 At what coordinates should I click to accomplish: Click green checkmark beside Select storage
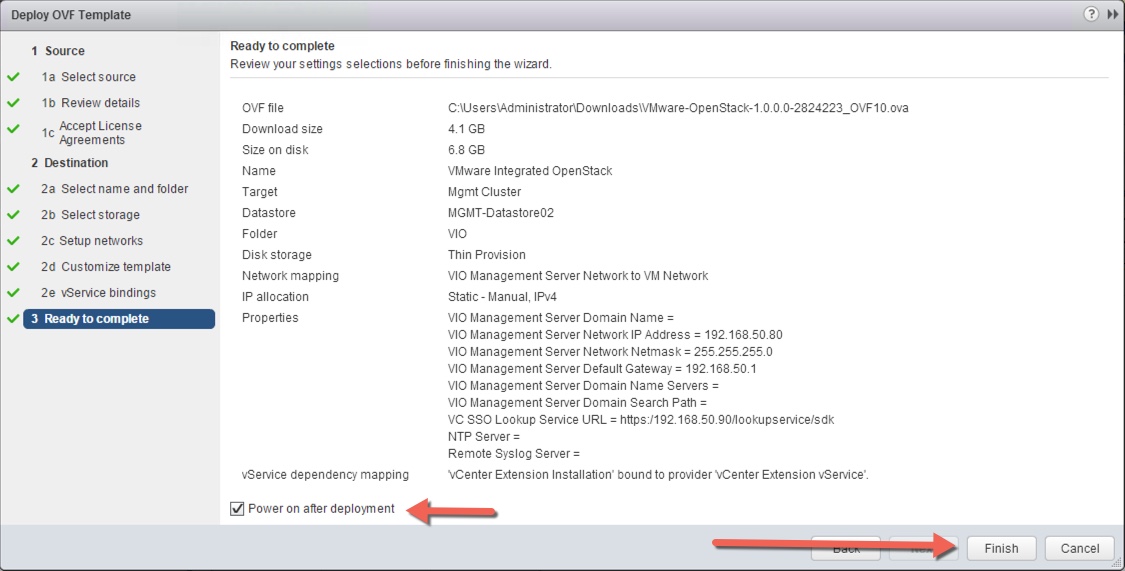(13, 215)
